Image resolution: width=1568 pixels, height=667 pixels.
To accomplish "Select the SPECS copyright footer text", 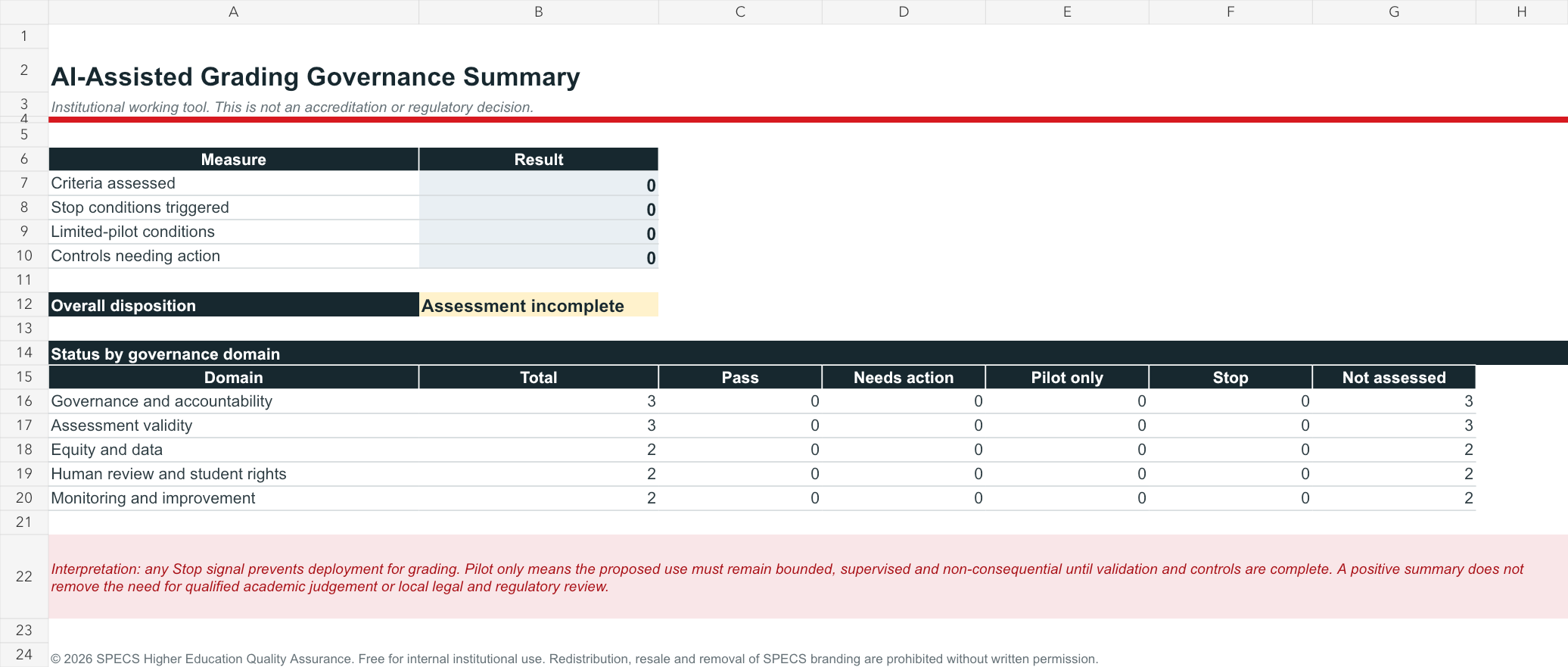I will (574, 659).
